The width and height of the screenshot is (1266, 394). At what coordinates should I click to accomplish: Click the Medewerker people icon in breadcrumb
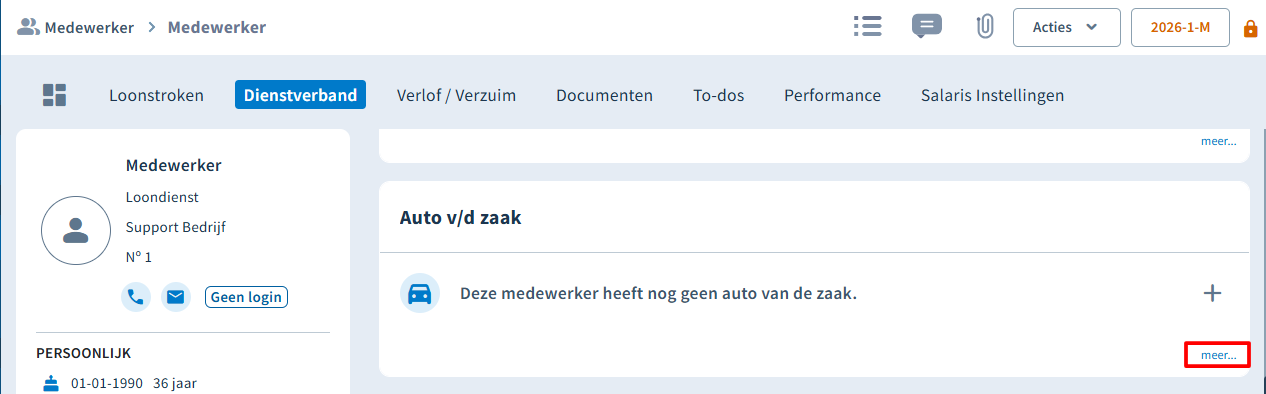pos(29,27)
